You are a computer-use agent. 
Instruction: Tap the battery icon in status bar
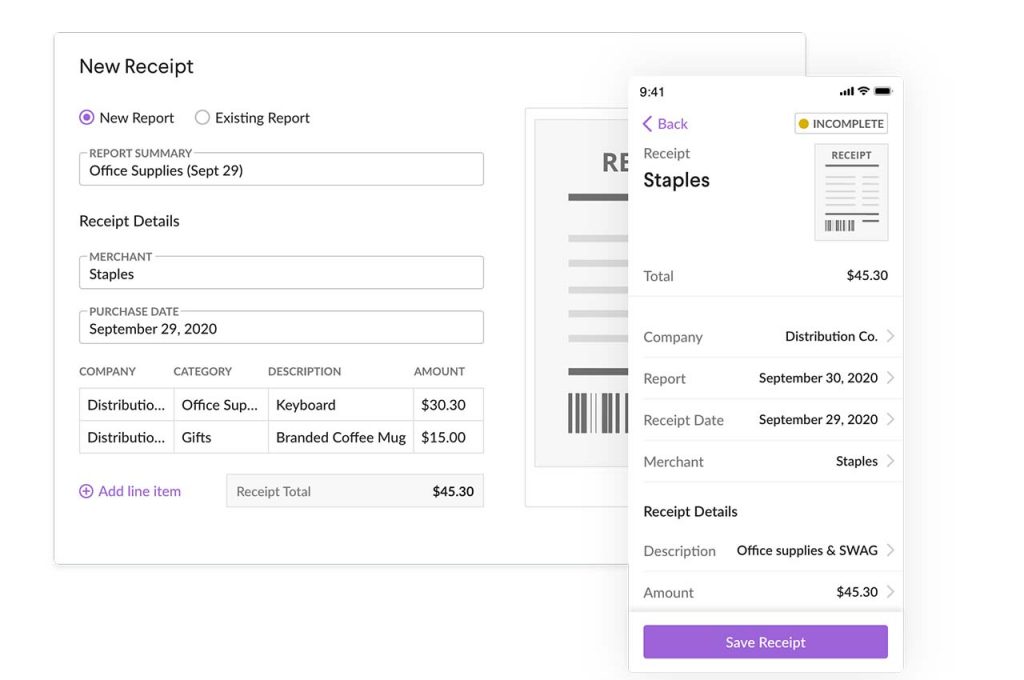tap(882, 91)
